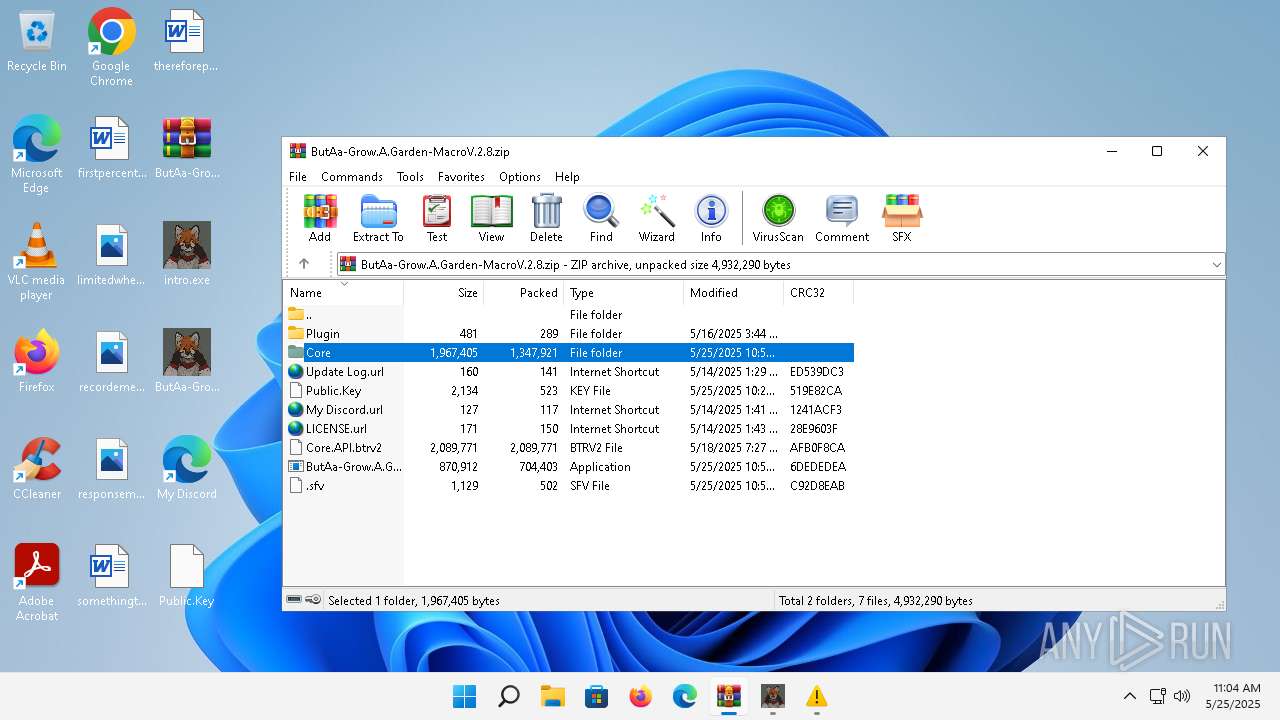Select the Core folder row

[569, 353]
